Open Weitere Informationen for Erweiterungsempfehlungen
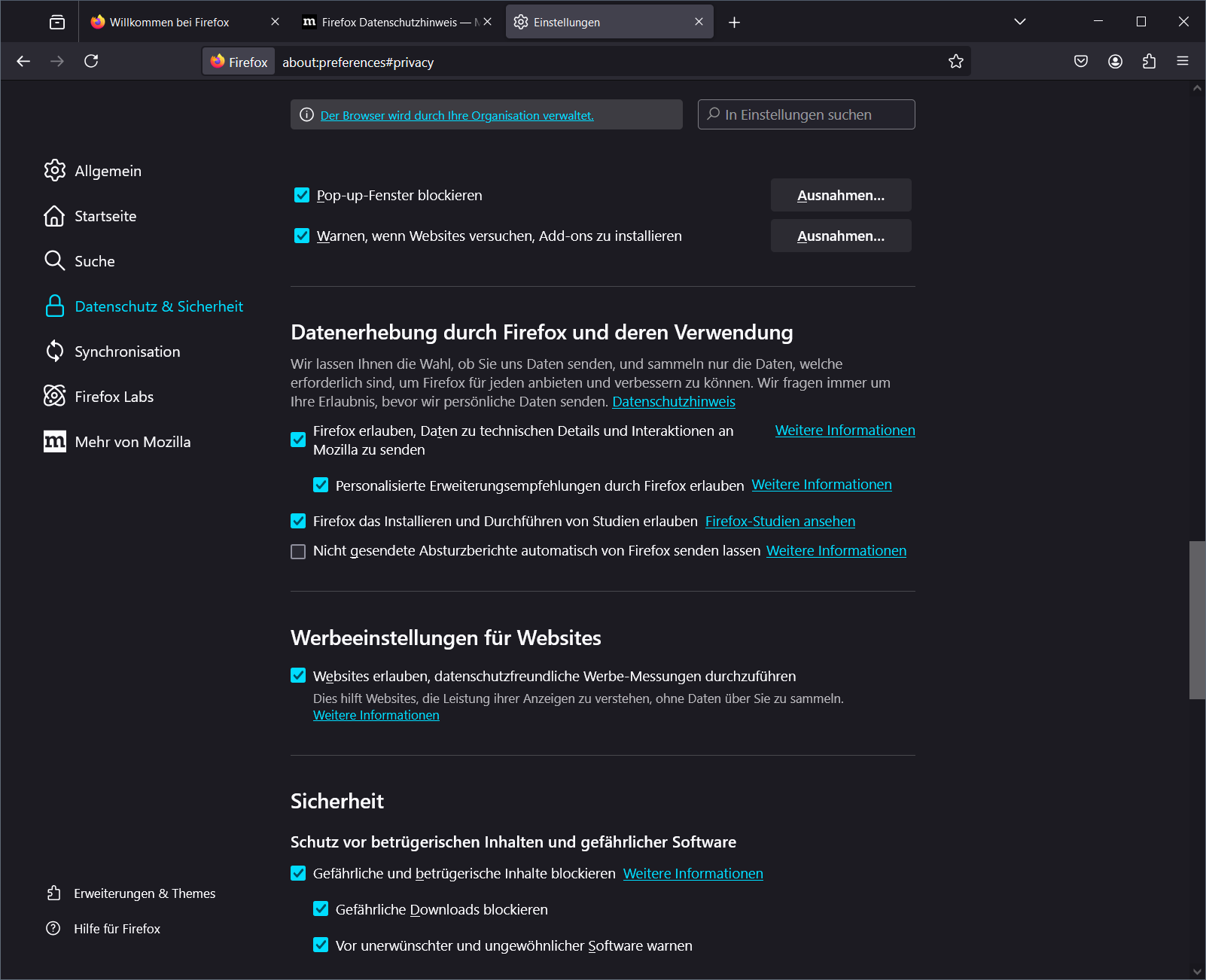 pos(821,485)
